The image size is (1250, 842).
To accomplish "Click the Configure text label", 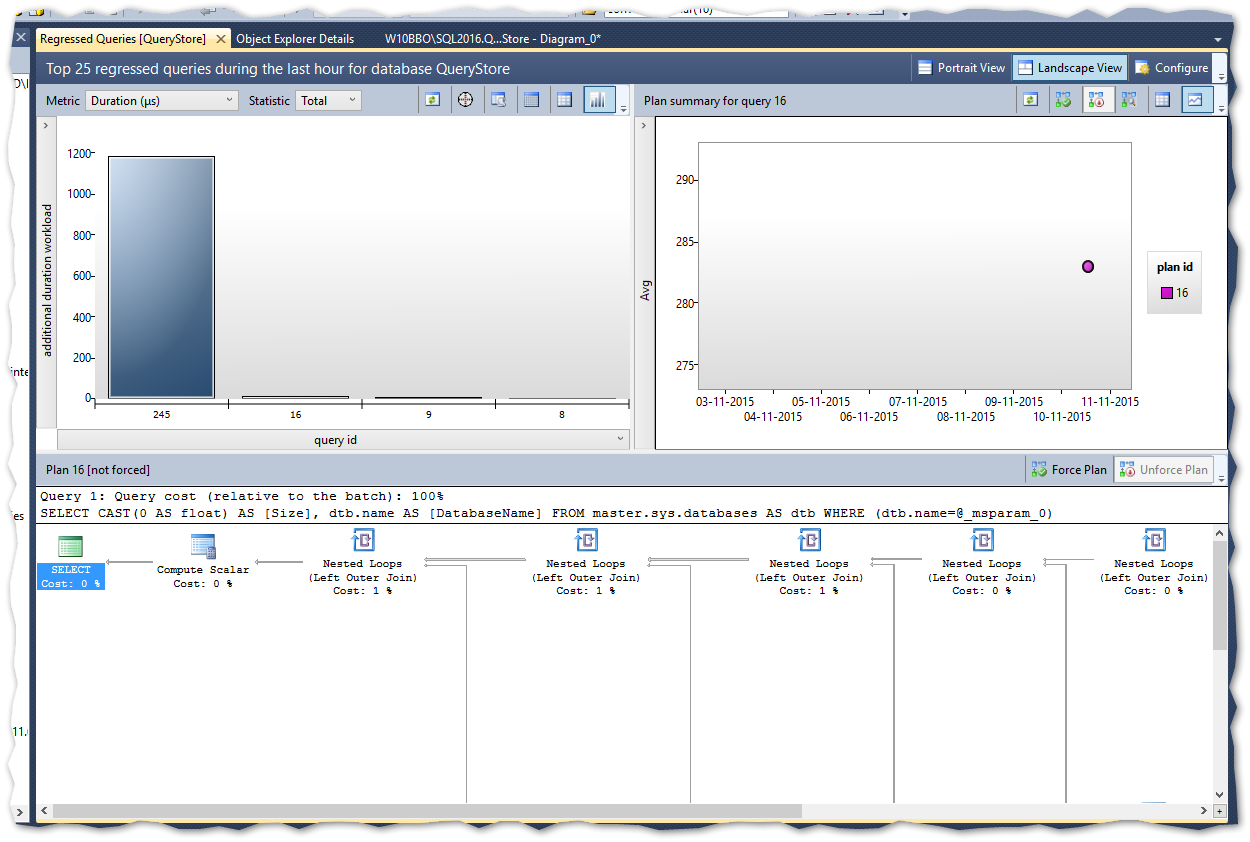I will (1181, 68).
